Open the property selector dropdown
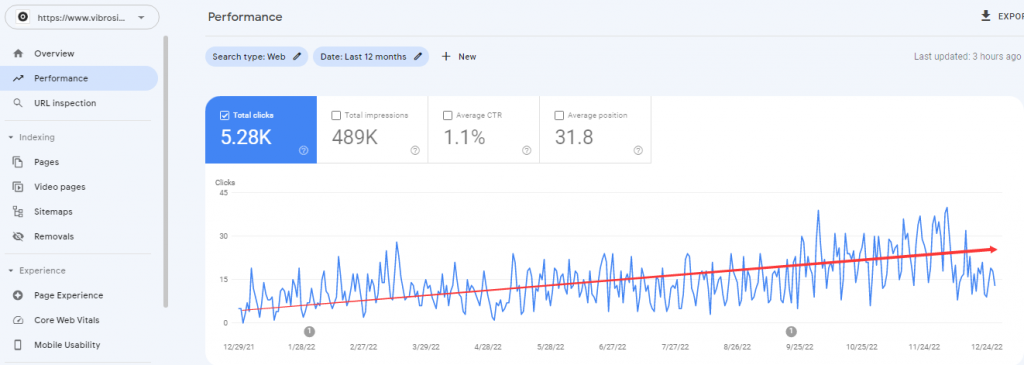The height and width of the screenshot is (365, 1024). (x=82, y=18)
